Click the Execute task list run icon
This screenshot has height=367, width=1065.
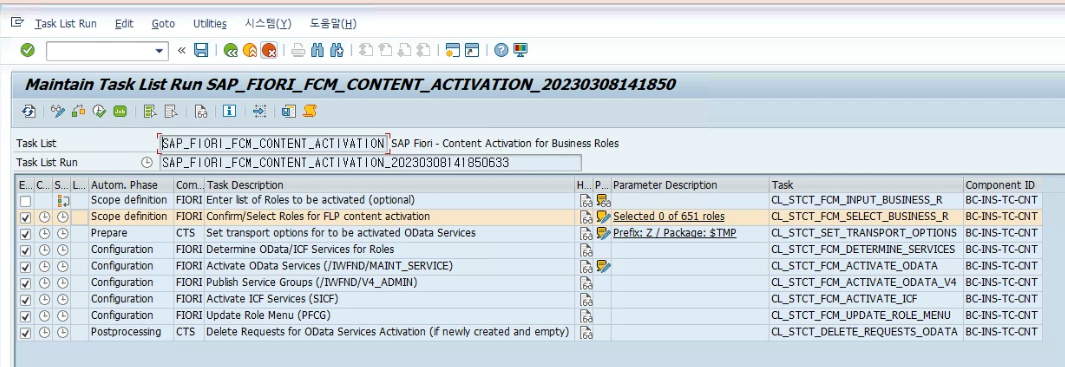pyautogui.click(x=79, y=111)
